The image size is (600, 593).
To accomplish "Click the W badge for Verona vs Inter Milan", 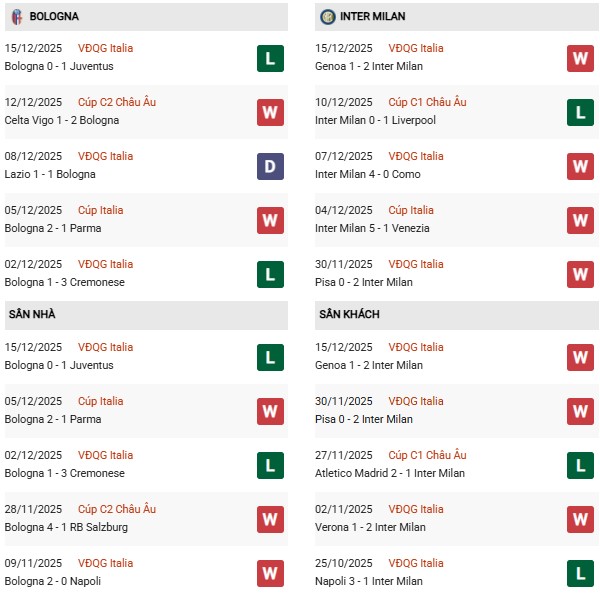I will [x=580, y=519].
